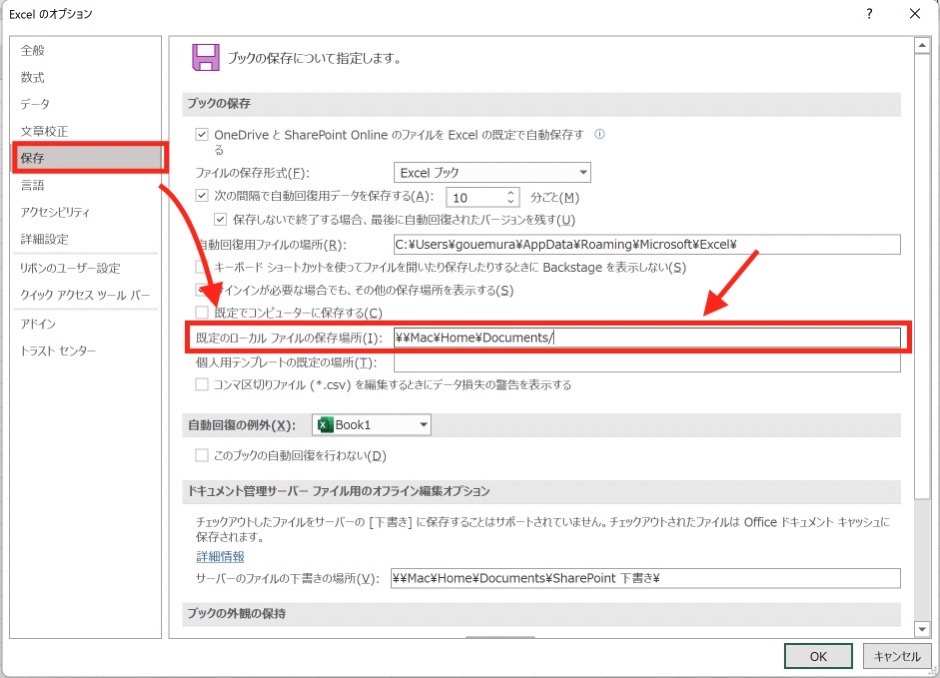Open the 詳細情報 link
The image size is (940, 678).
pos(221,556)
